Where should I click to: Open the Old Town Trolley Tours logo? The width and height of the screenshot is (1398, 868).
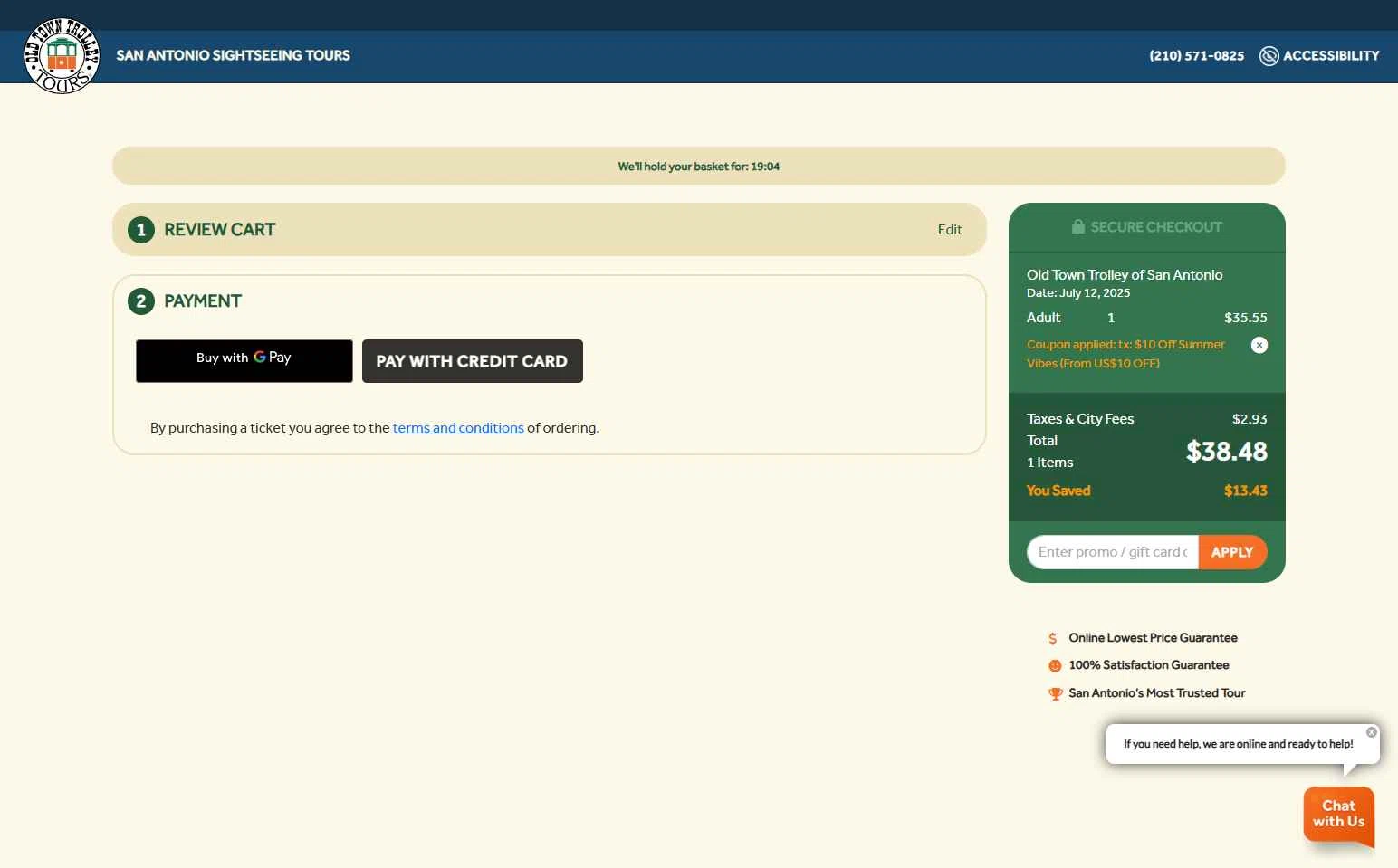pyautogui.click(x=62, y=56)
